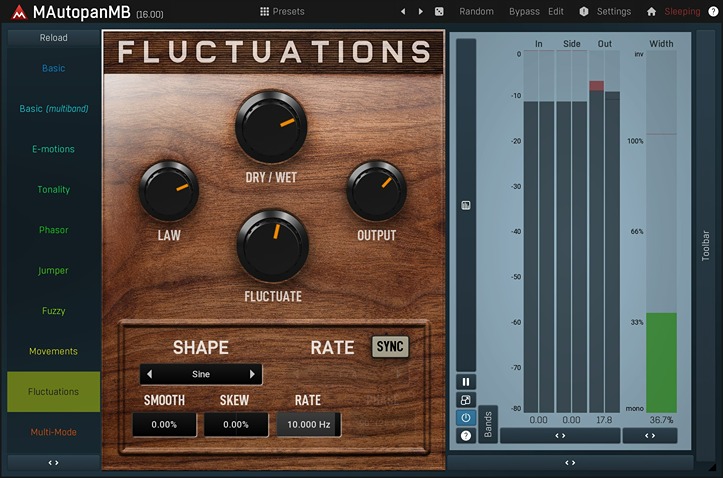Open the Presets grid icon

264,12
